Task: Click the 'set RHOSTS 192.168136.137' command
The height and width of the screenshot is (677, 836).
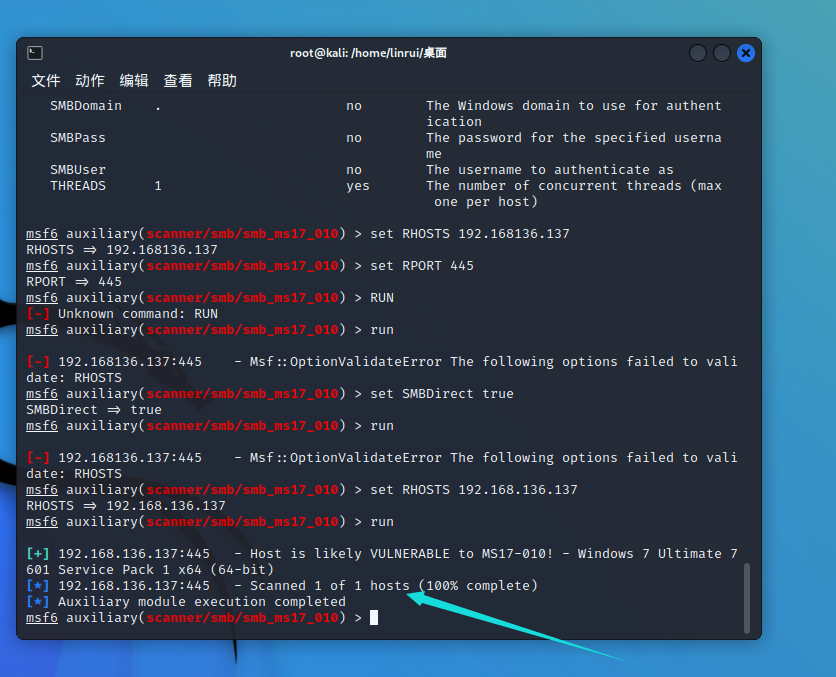Action: pyautogui.click(x=470, y=233)
